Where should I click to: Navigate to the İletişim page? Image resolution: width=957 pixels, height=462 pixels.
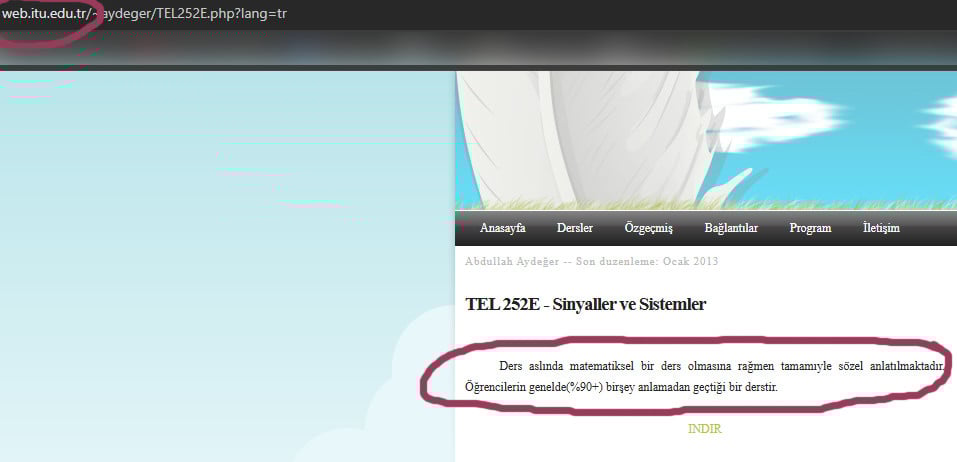pos(881,228)
